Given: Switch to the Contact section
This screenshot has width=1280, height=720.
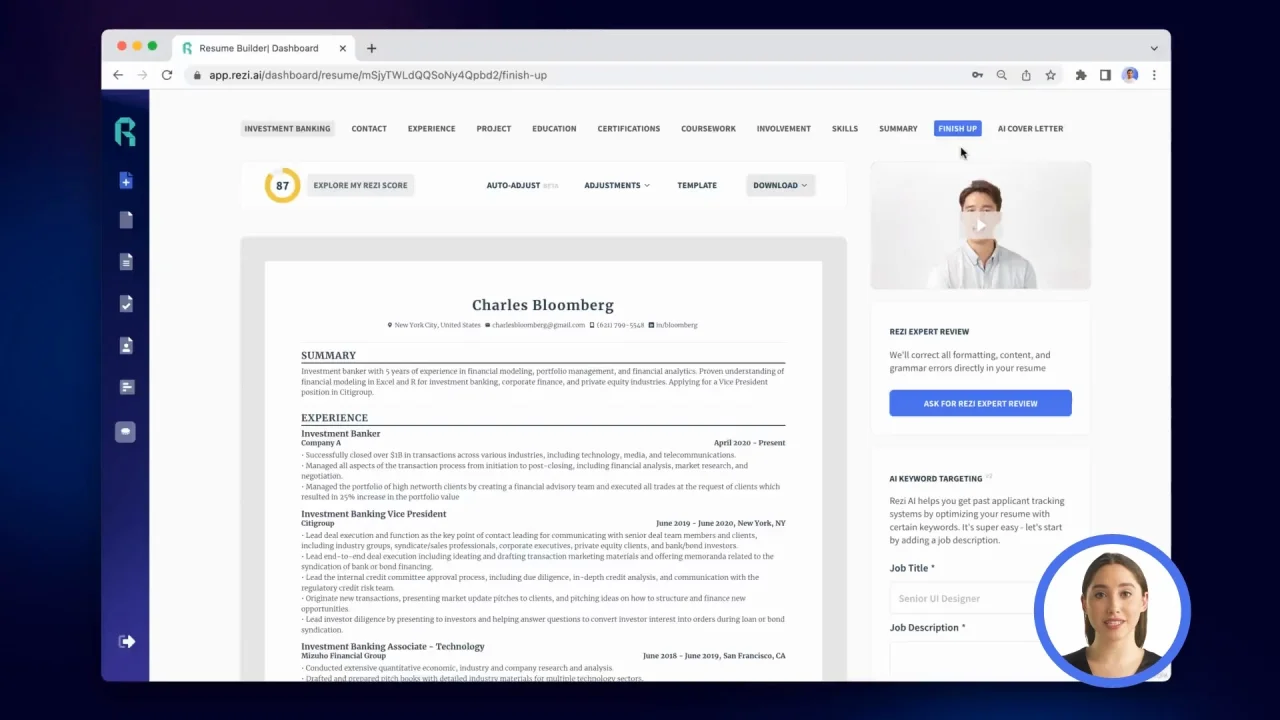Looking at the screenshot, I should (x=369, y=128).
